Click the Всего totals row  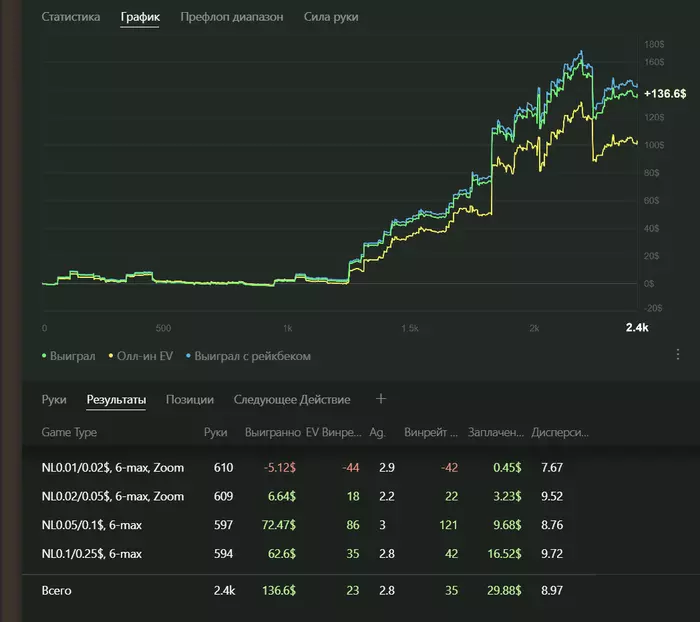(x=57, y=591)
